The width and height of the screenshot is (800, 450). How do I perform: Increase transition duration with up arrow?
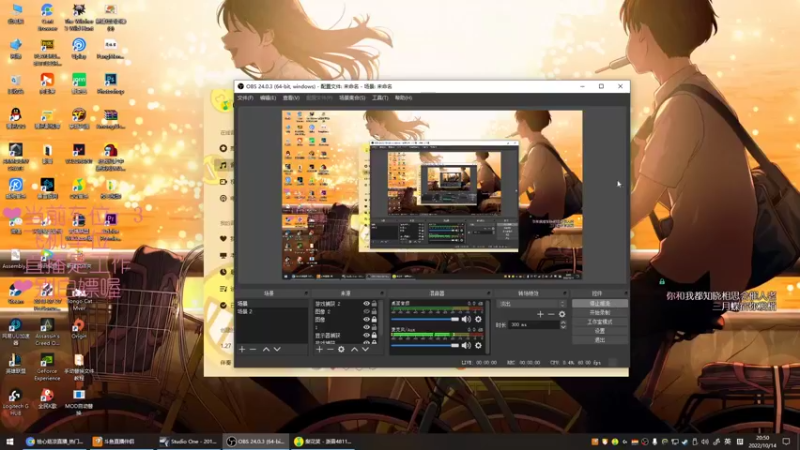(x=563, y=322)
